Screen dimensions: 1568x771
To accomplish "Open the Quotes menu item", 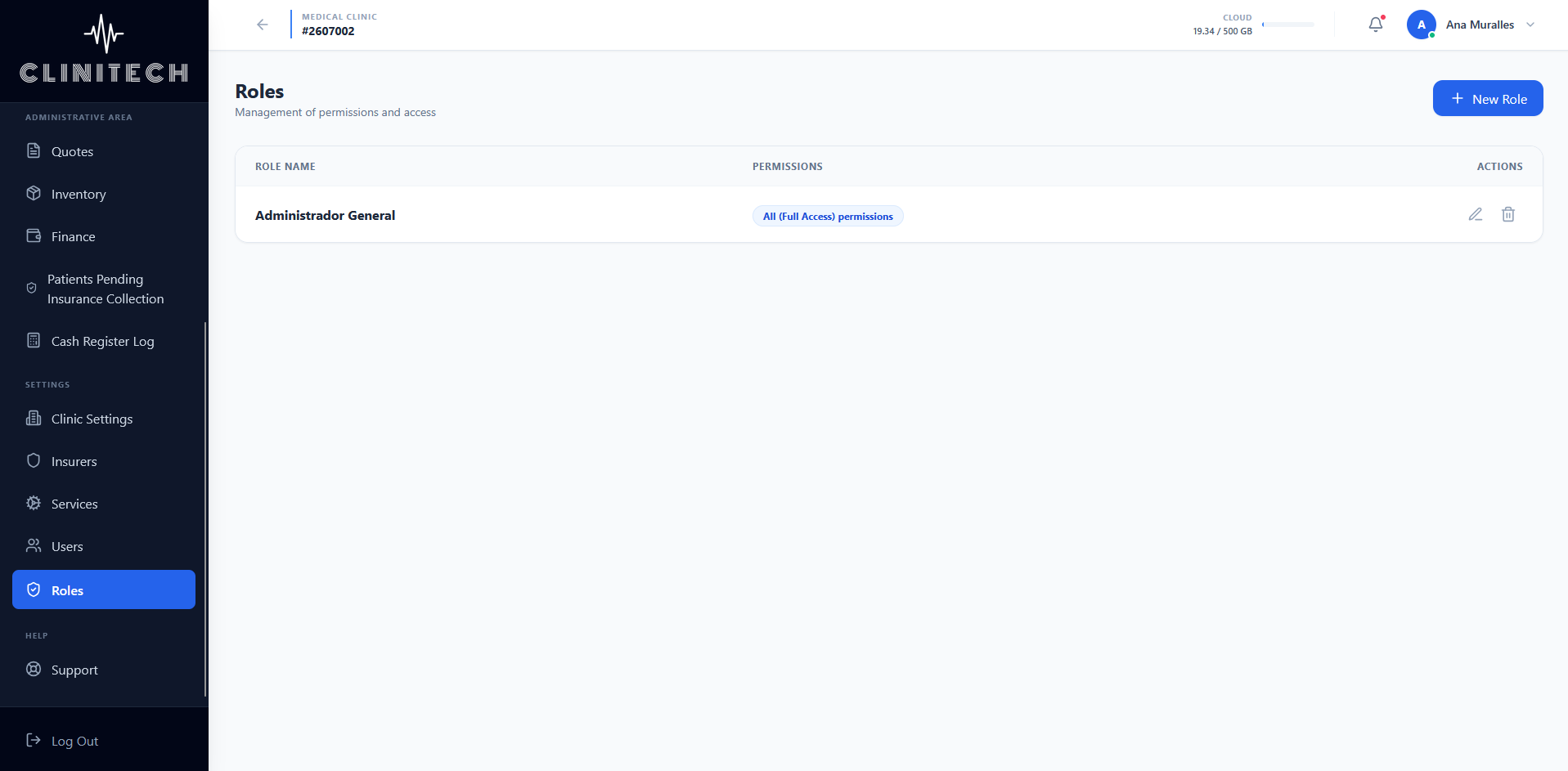I will pos(104,151).
